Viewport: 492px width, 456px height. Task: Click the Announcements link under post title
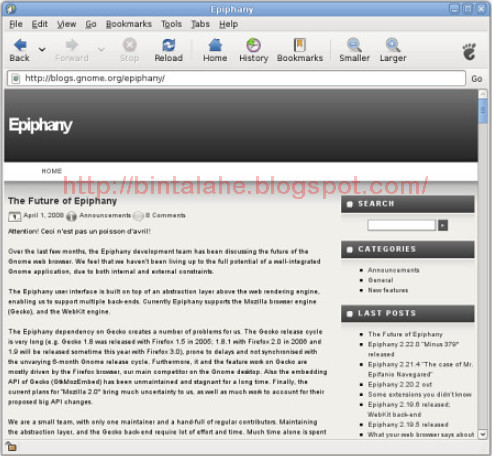point(105,215)
